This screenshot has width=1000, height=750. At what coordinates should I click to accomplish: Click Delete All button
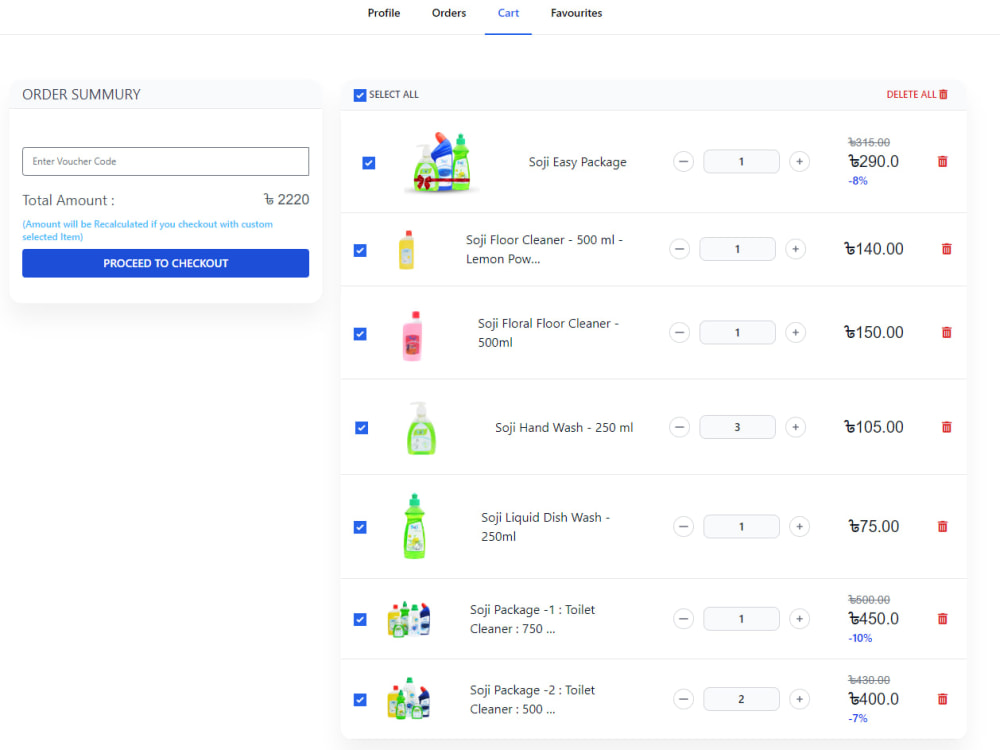(917, 94)
